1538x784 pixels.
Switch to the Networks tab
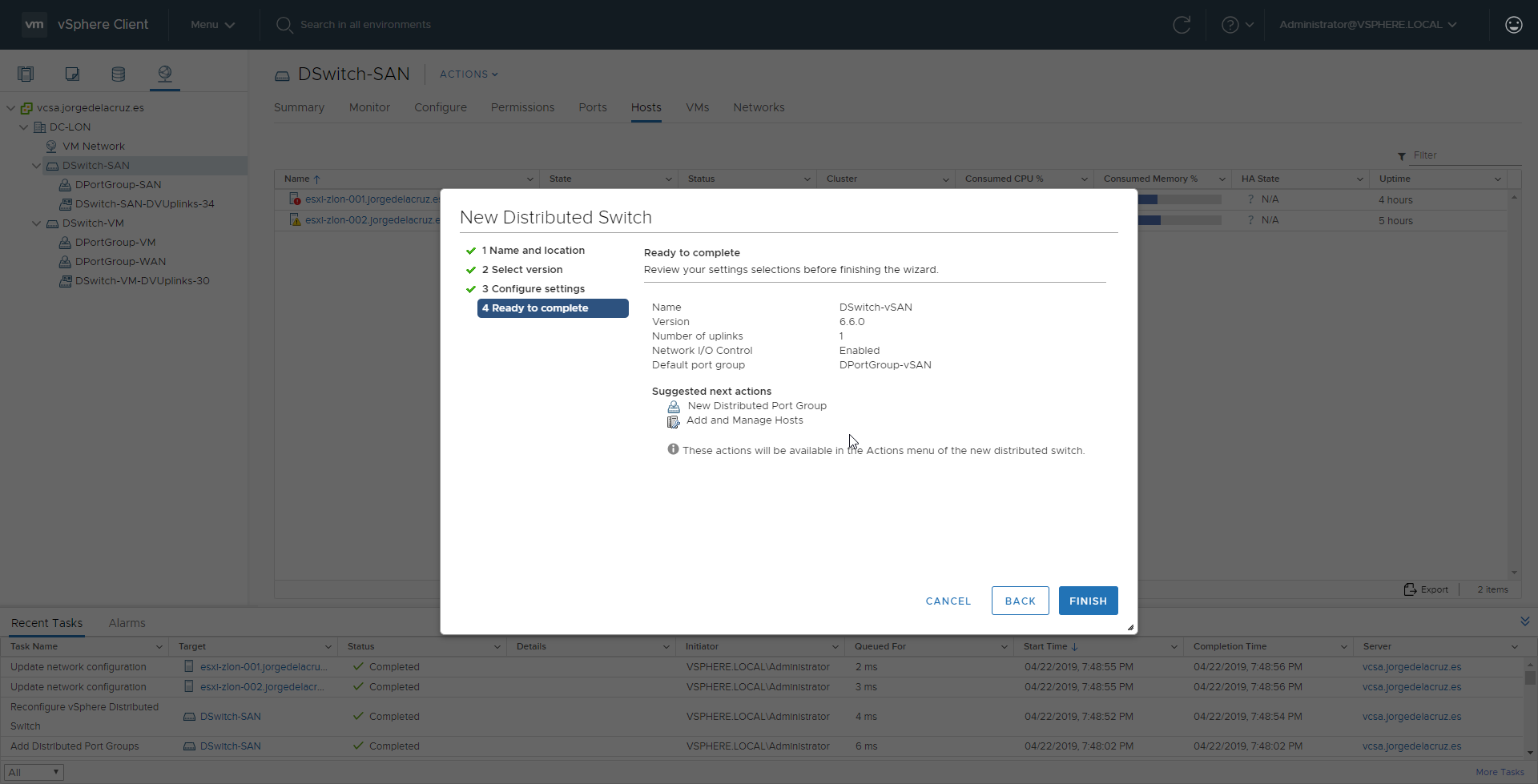click(x=759, y=107)
